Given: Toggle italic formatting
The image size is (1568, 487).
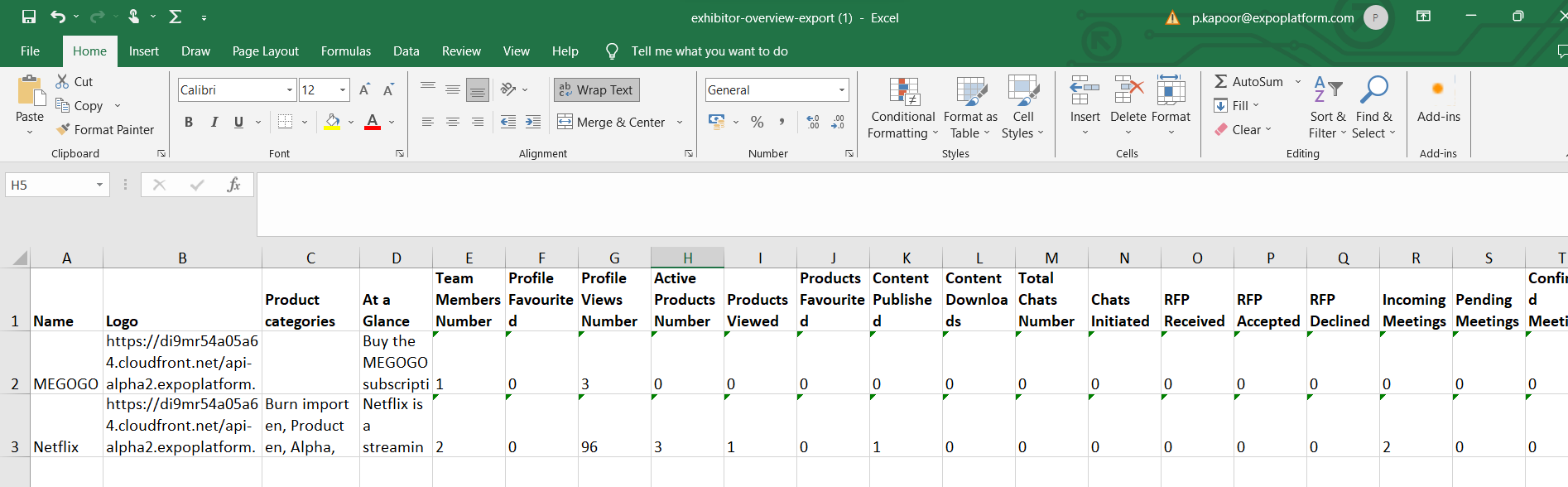Looking at the screenshot, I should click(x=214, y=122).
